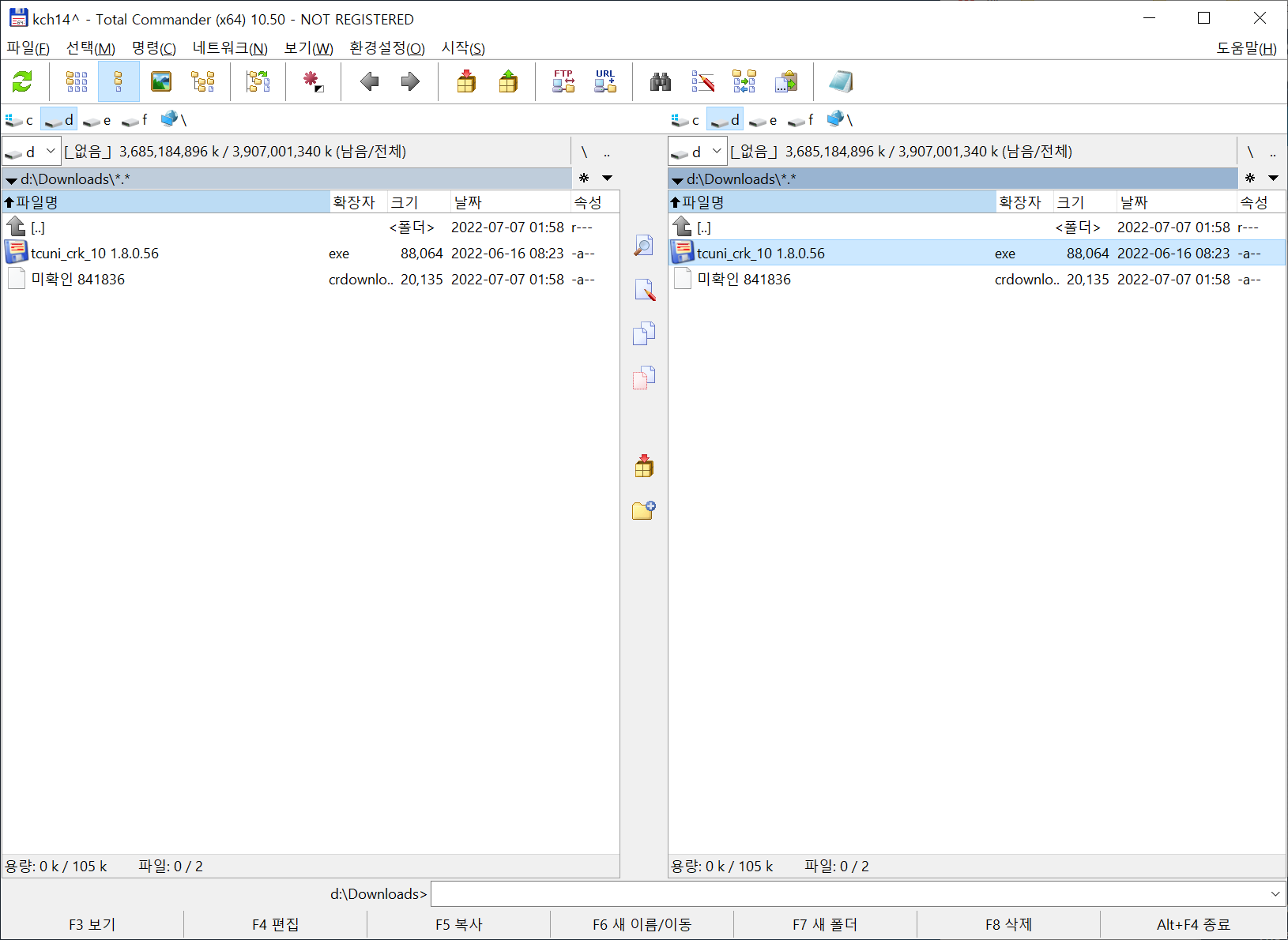Click network neighborhood icon in right drive bar
This screenshot has height=940, width=1288.
pos(840,120)
